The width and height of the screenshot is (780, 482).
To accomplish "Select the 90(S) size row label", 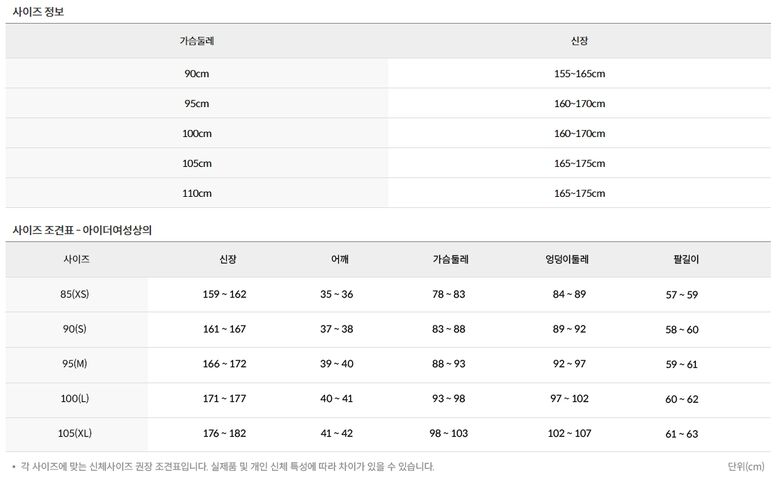I will (76, 329).
